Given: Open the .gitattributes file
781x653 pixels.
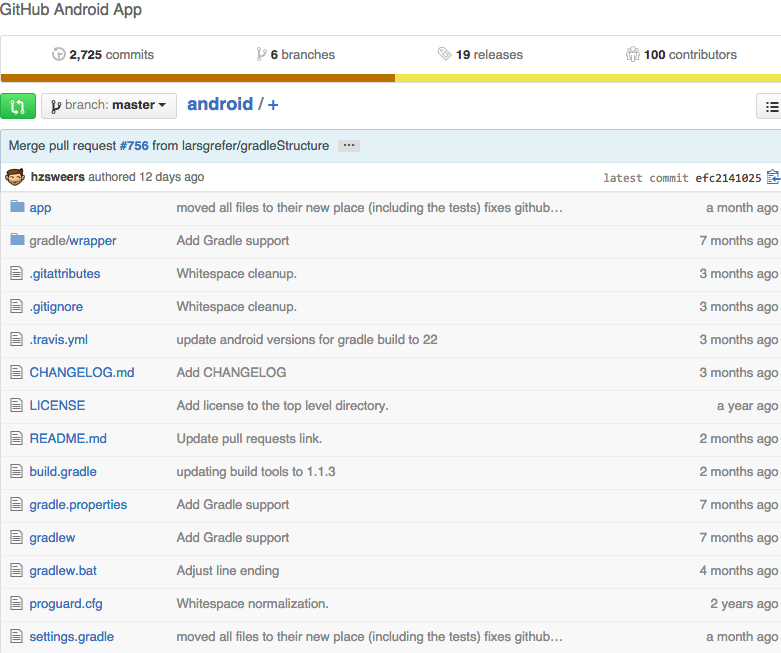Looking at the screenshot, I should pyautogui.click(x=65, y=273).
